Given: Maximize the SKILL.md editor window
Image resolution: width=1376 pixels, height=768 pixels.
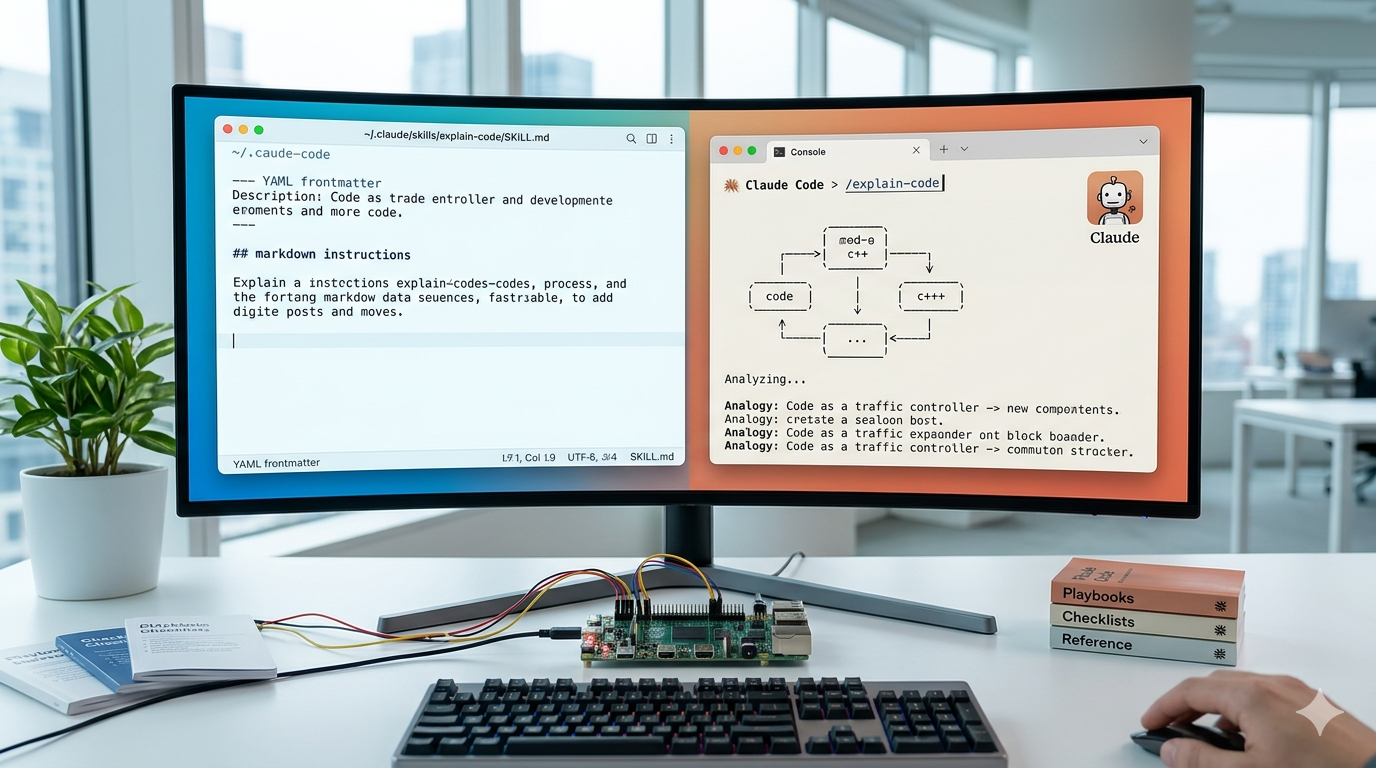Looking at the screenshot, I should (259, 130).
